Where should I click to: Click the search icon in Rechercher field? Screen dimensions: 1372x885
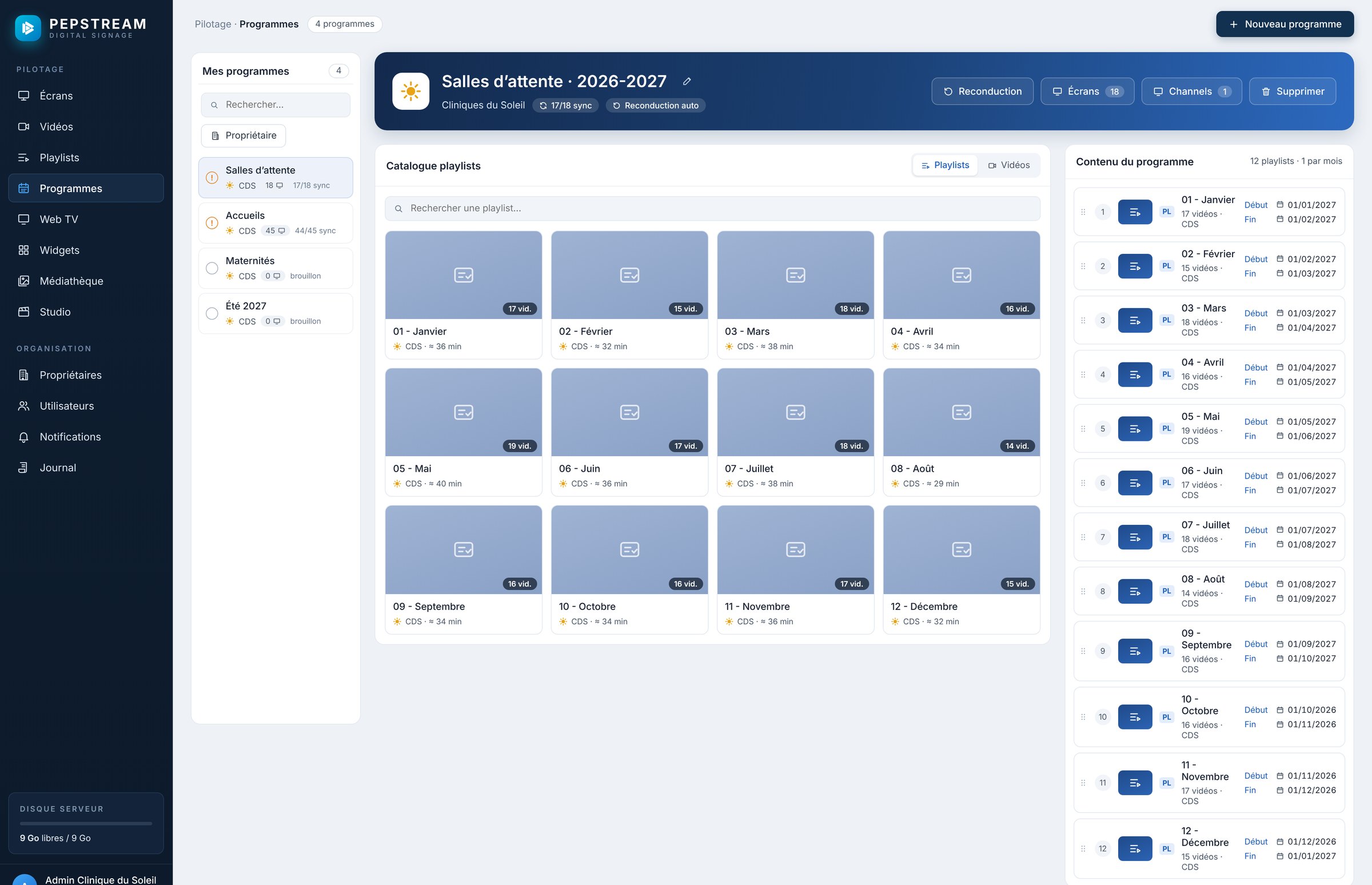pyautogui.click(x=214, y=105)
